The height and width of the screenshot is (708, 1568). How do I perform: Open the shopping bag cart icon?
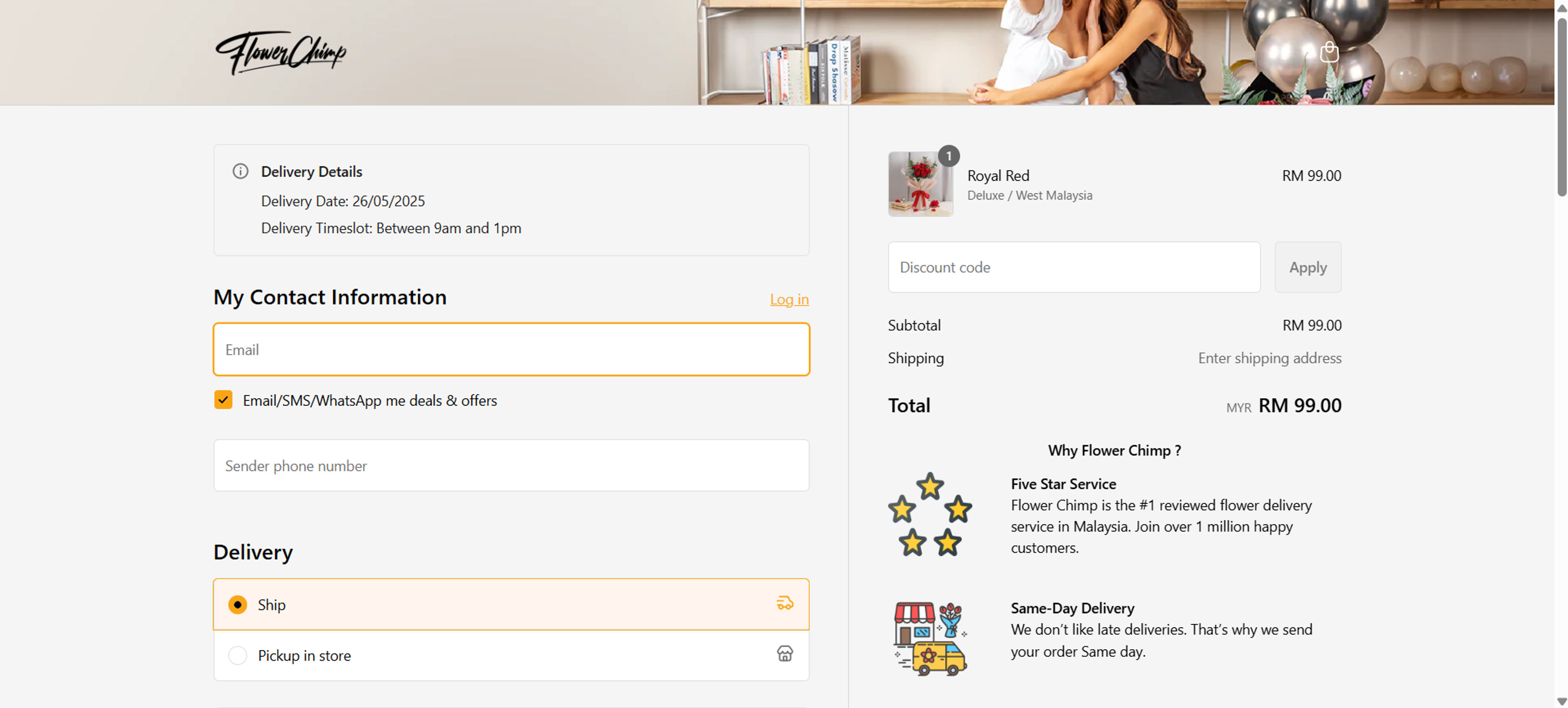(x=1329, y=52)
